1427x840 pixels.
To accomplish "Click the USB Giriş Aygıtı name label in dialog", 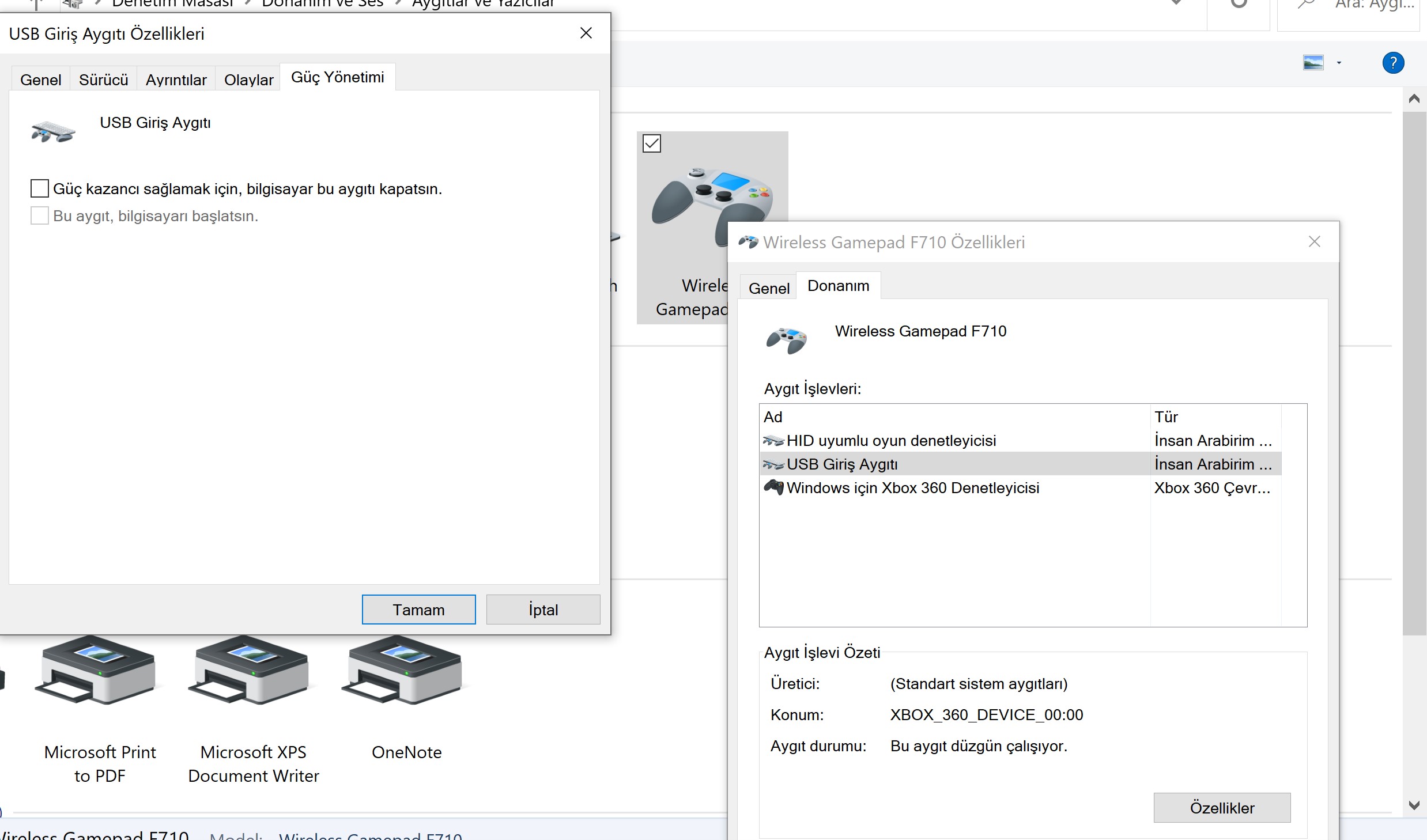I will (x=155, y=123).
